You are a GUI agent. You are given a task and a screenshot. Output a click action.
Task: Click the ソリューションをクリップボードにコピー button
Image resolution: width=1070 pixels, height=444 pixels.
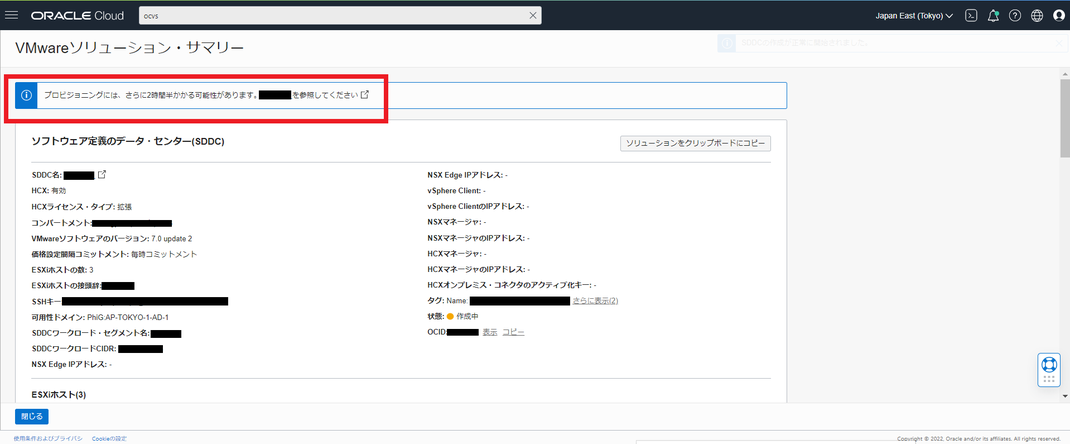click(695, 144)
